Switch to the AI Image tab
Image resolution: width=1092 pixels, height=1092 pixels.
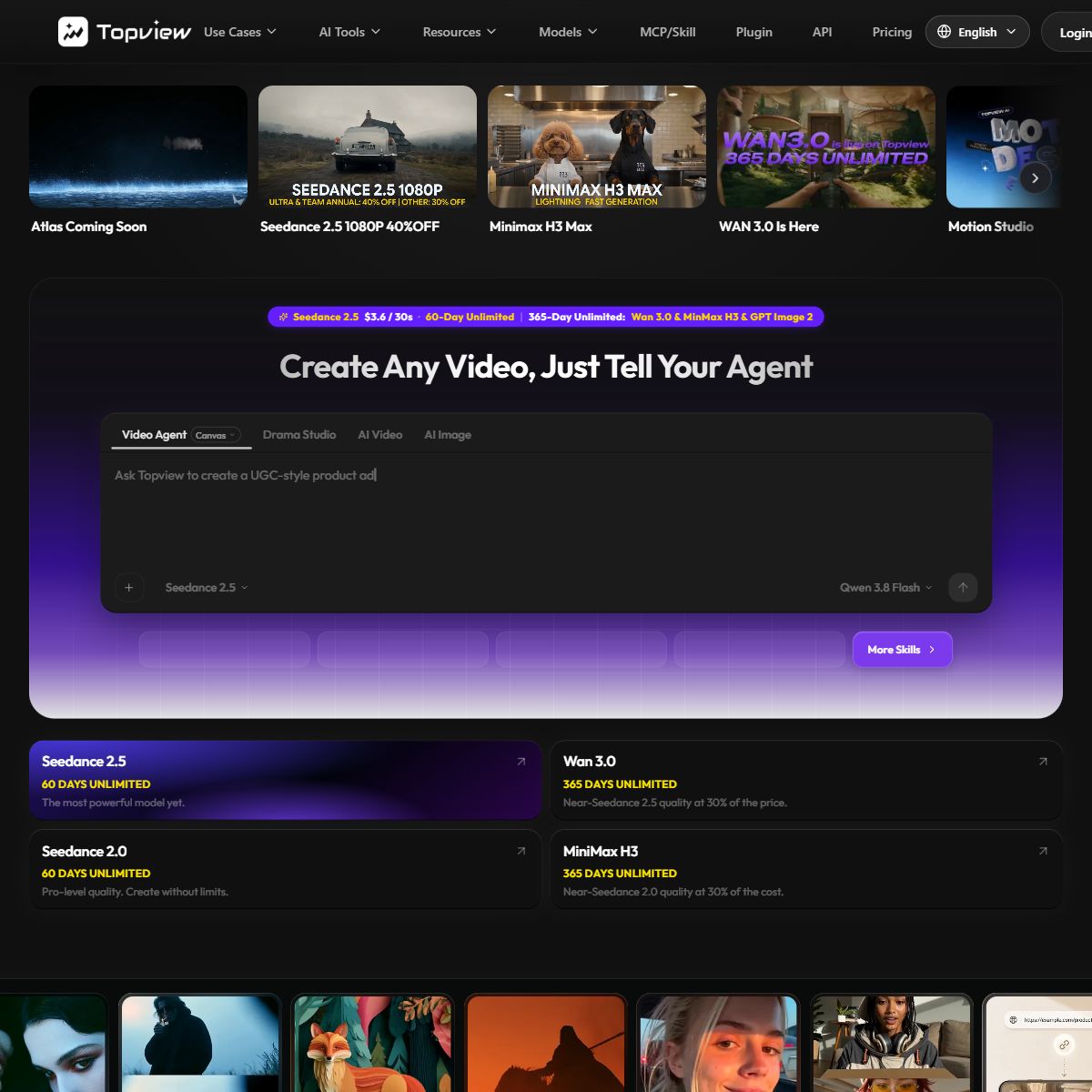pos(448,435)
